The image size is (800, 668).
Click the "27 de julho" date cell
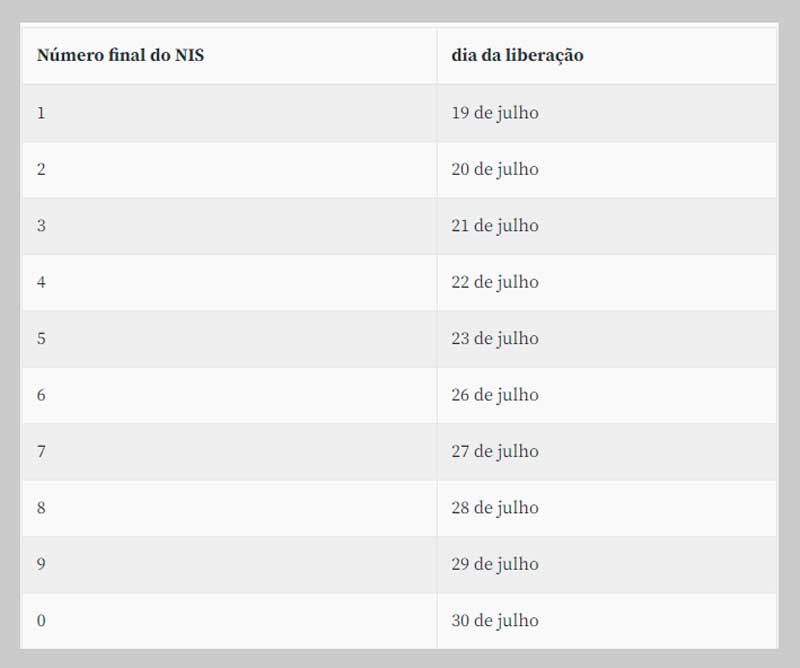[x=495, y=451]
